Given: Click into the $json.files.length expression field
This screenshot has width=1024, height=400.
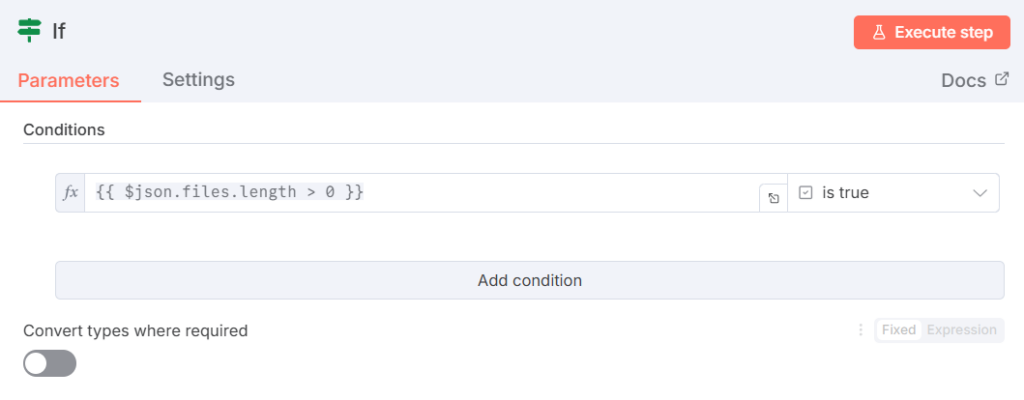Looking at the screenshot, I should click(x=420, y=193).
